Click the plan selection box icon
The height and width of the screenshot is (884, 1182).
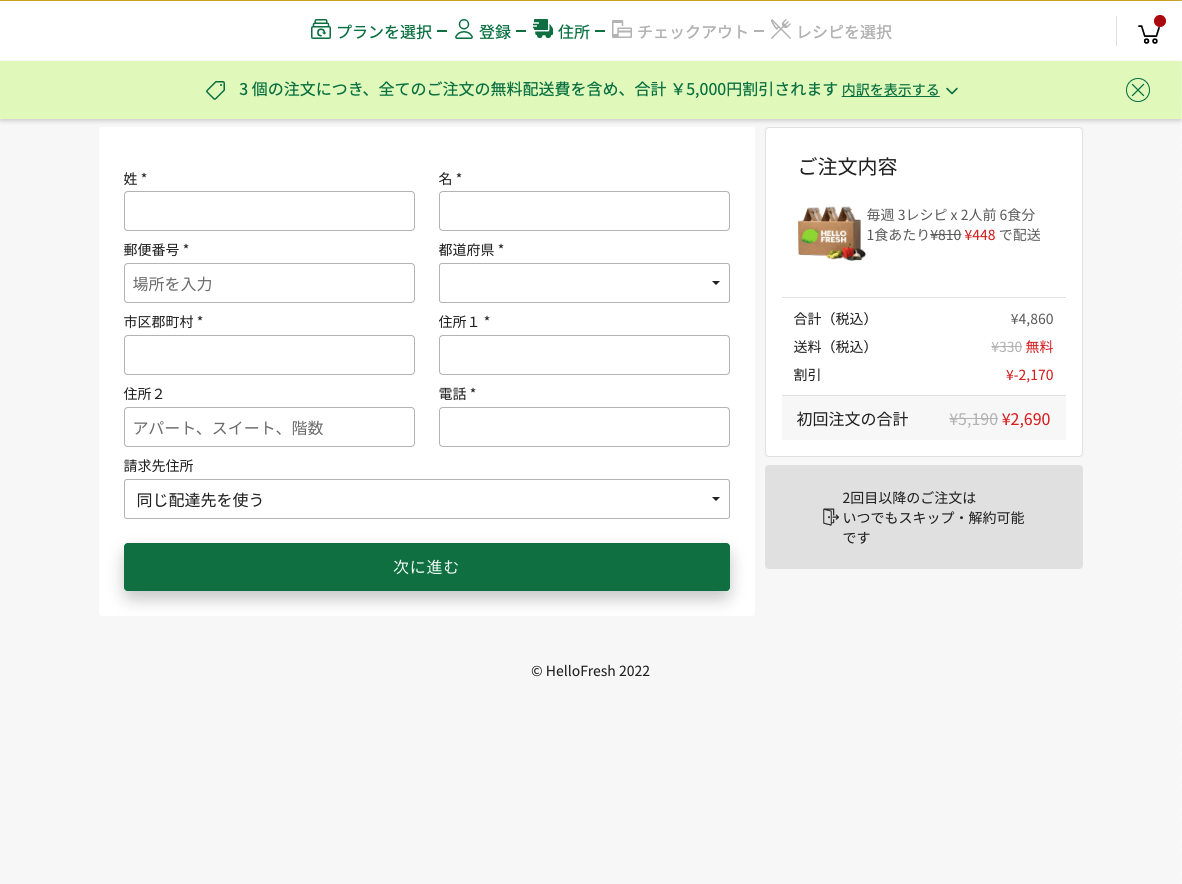click(320, 29)
